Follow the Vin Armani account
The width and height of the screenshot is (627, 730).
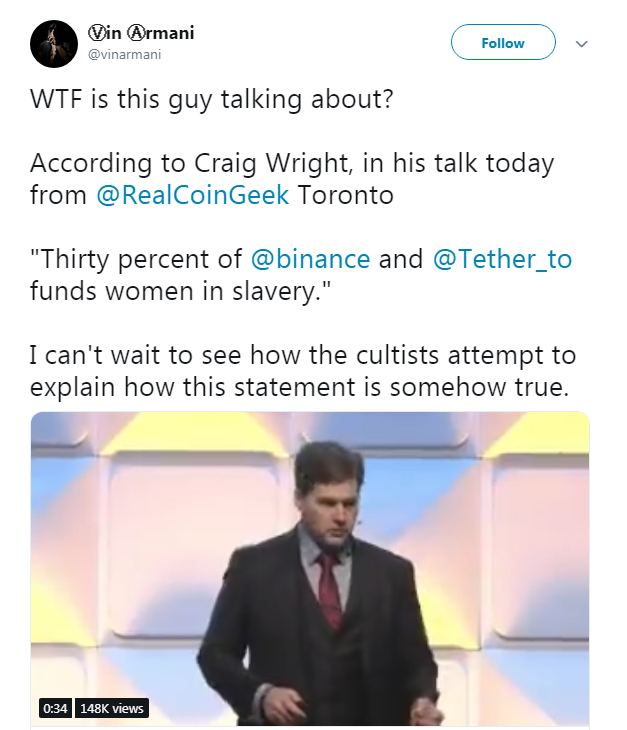(502, 43)
